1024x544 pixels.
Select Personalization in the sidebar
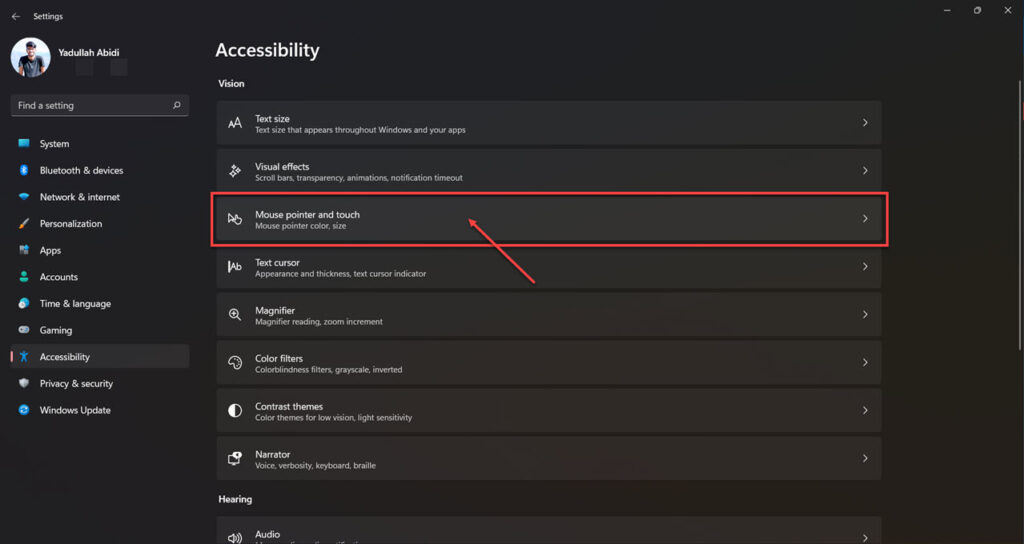click(x=100, y=223)
